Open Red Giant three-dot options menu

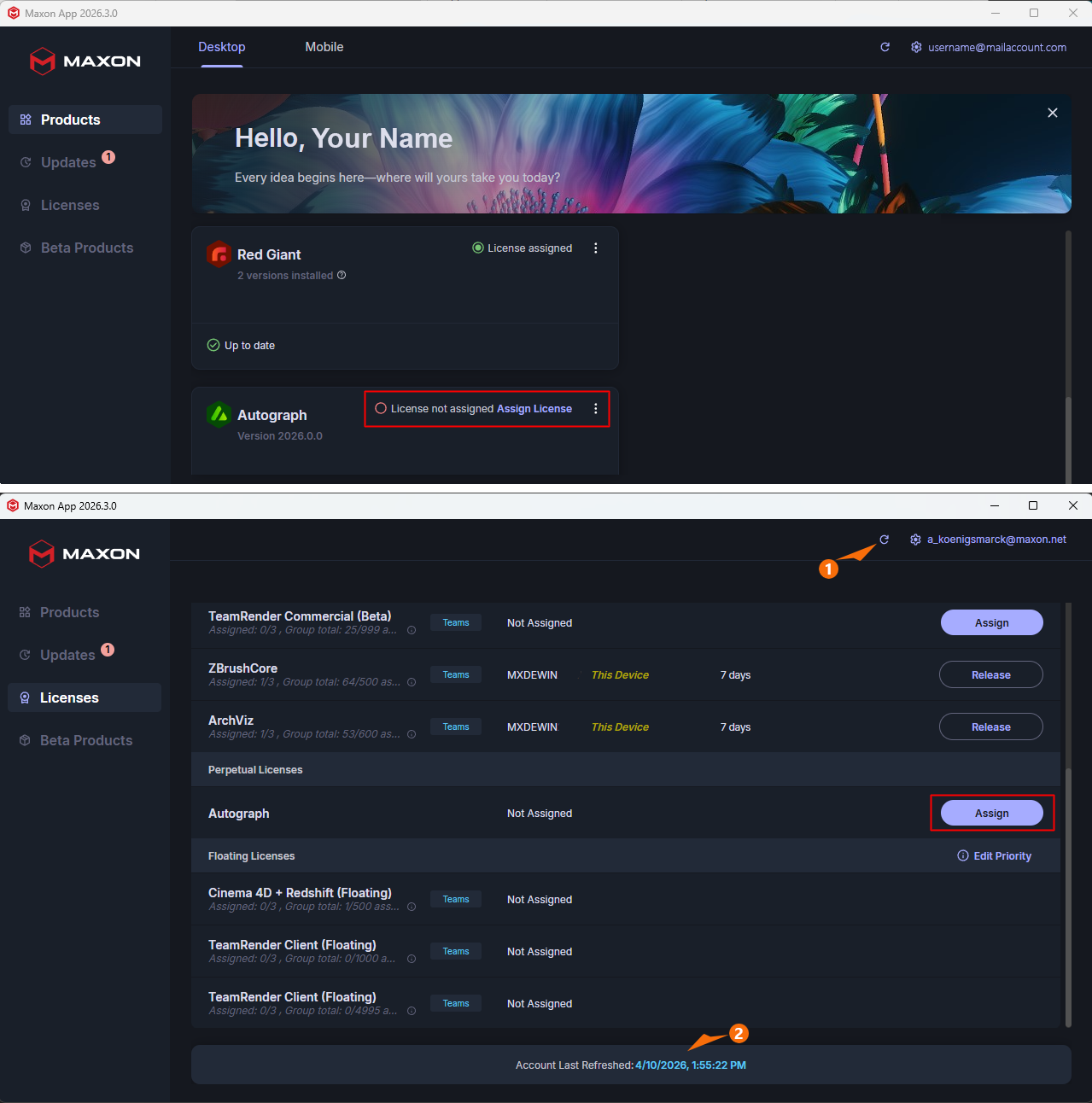coord(596,248)
